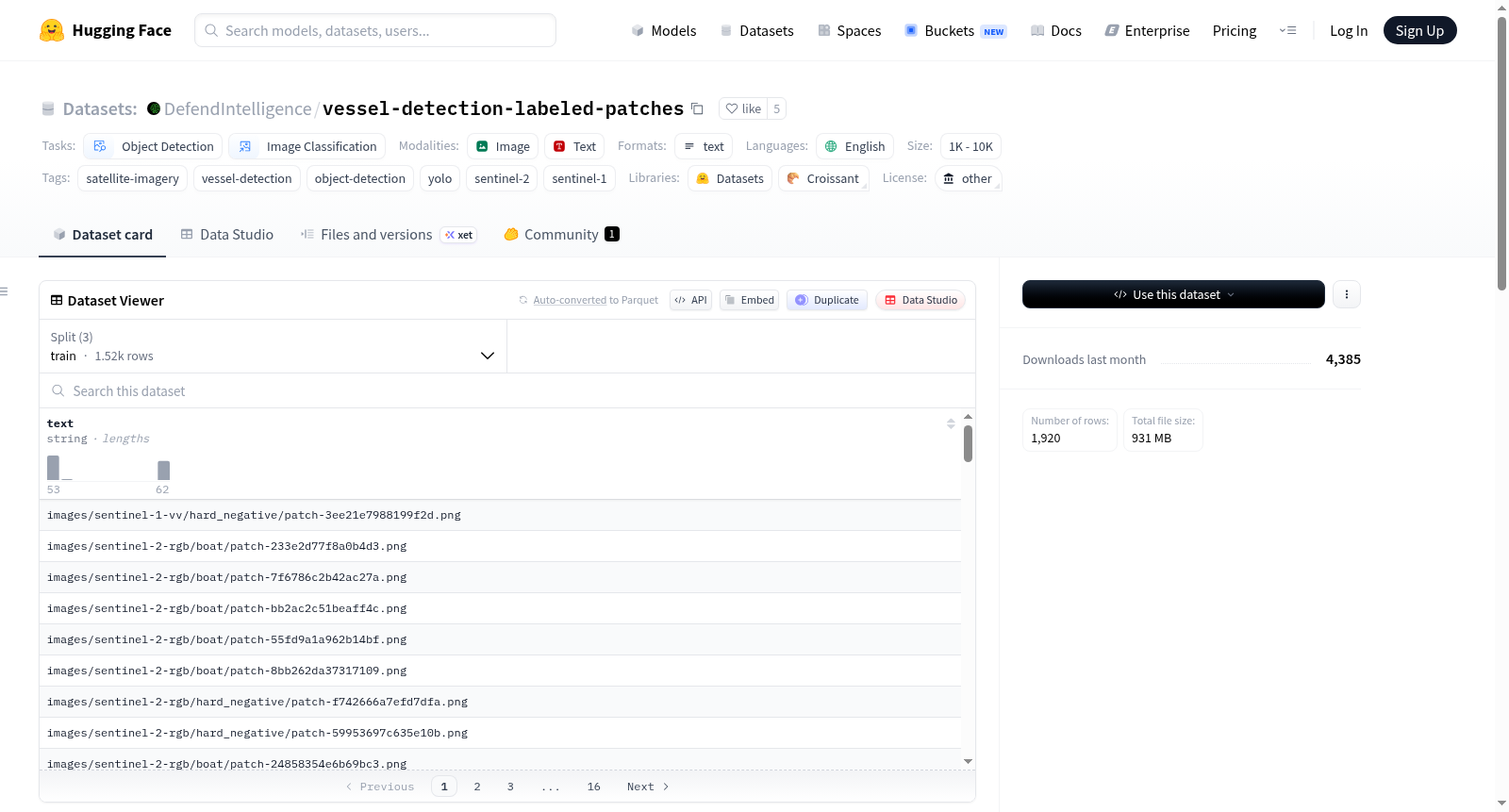Switch to the Data Studio tab

[x=227, y=235]
